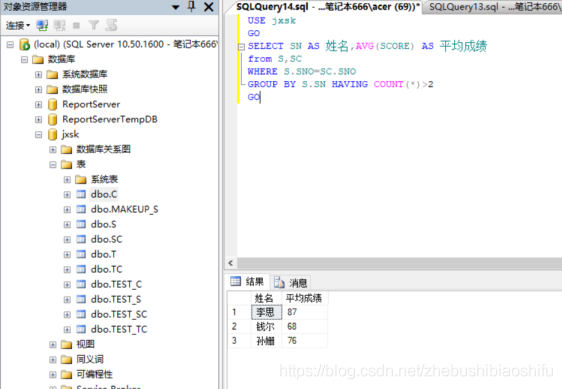562x389 pixels.
Task: Expand the 系统数据库 folder
Action: point(38,75)
